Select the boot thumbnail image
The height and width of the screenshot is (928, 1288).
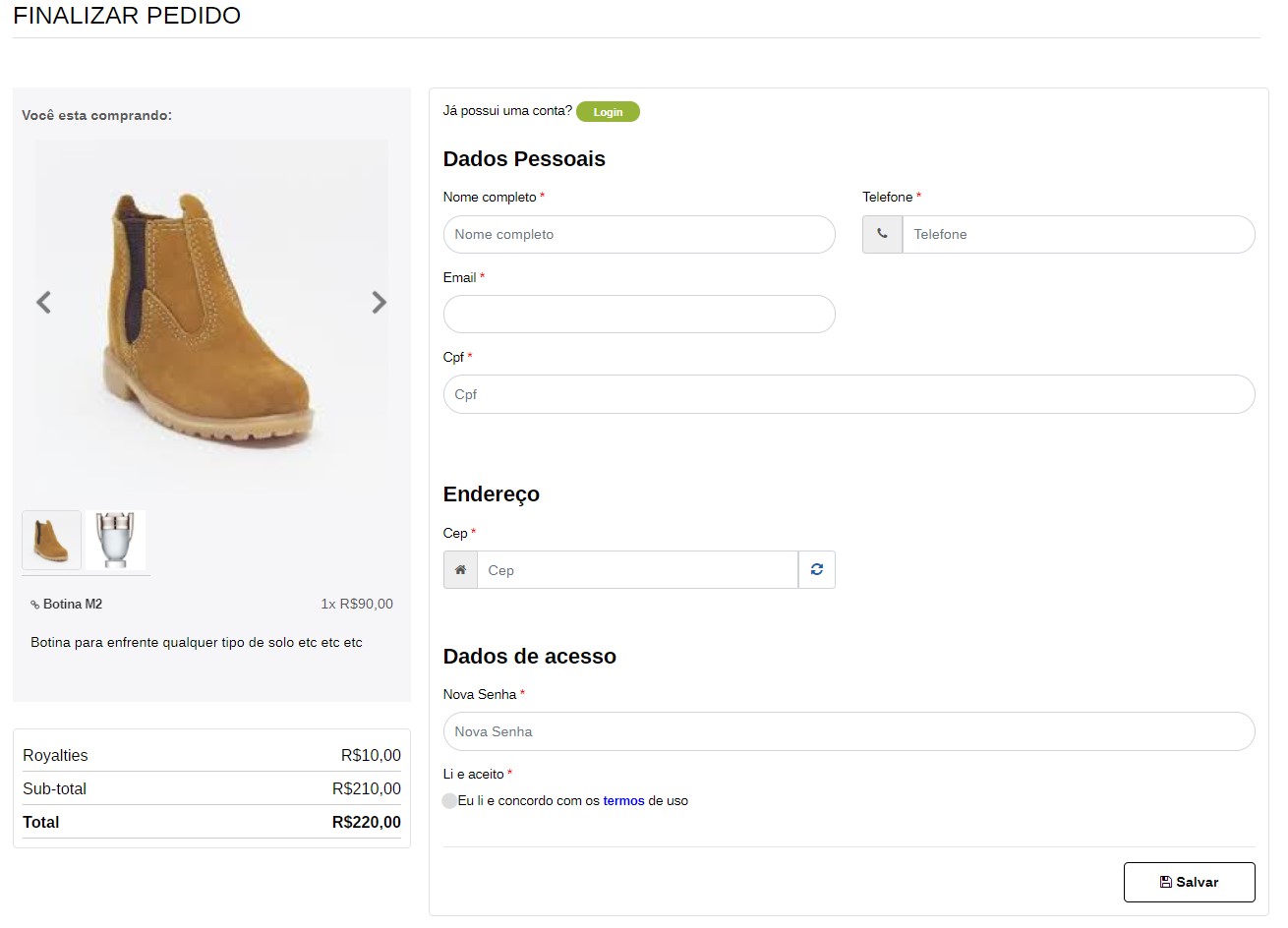(52, 540)
